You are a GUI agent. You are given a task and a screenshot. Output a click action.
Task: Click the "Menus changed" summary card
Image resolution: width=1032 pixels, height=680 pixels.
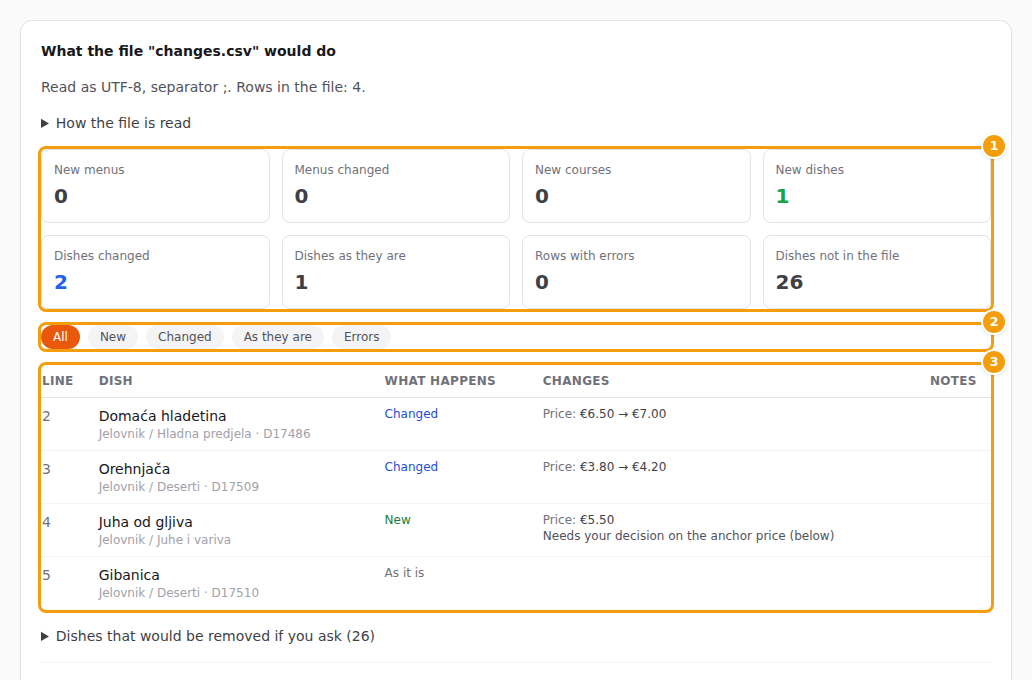click(396, 186)
